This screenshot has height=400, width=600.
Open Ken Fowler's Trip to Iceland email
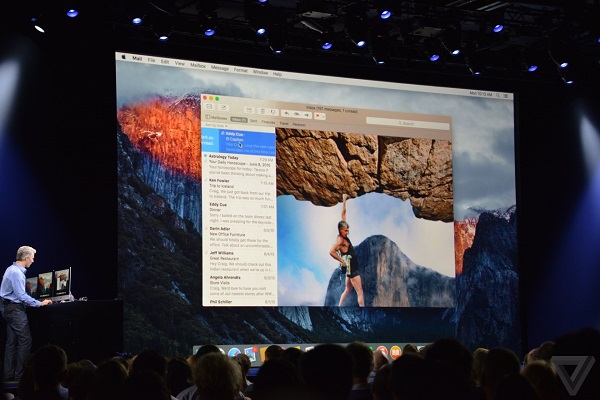click(239, 186)
